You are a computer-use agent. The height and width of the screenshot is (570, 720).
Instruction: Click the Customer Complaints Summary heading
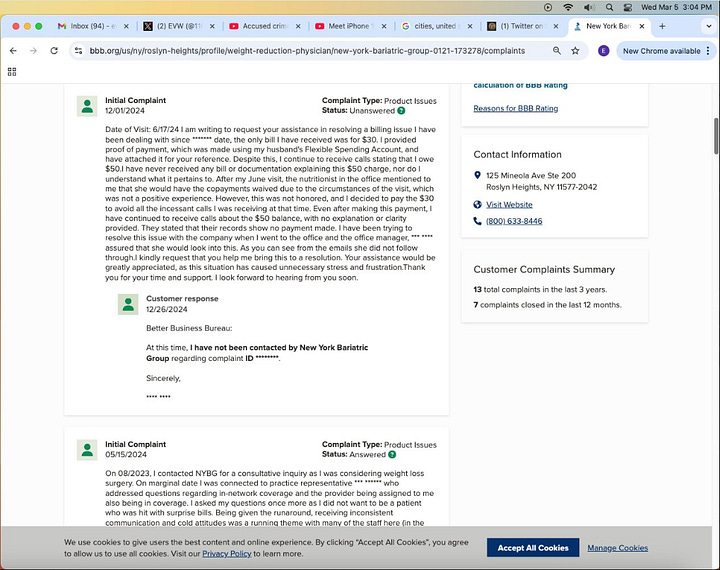point(544,270)
